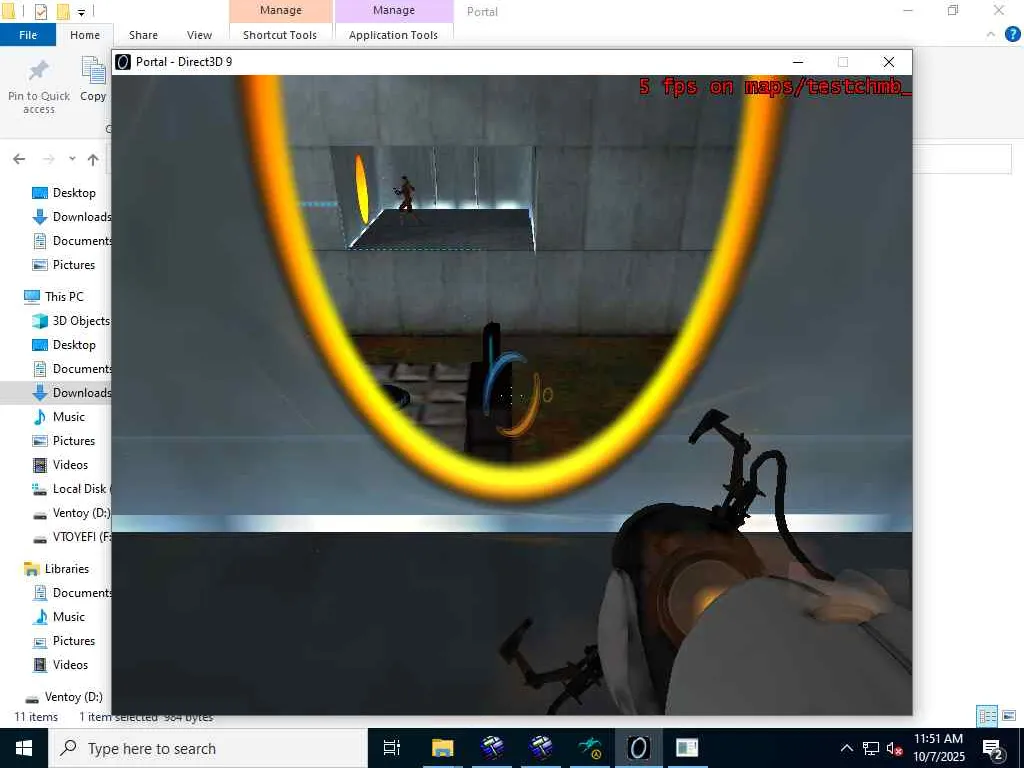
Task: Select the bottom Ventoy (D:) entry
Action: coord(72,697)
